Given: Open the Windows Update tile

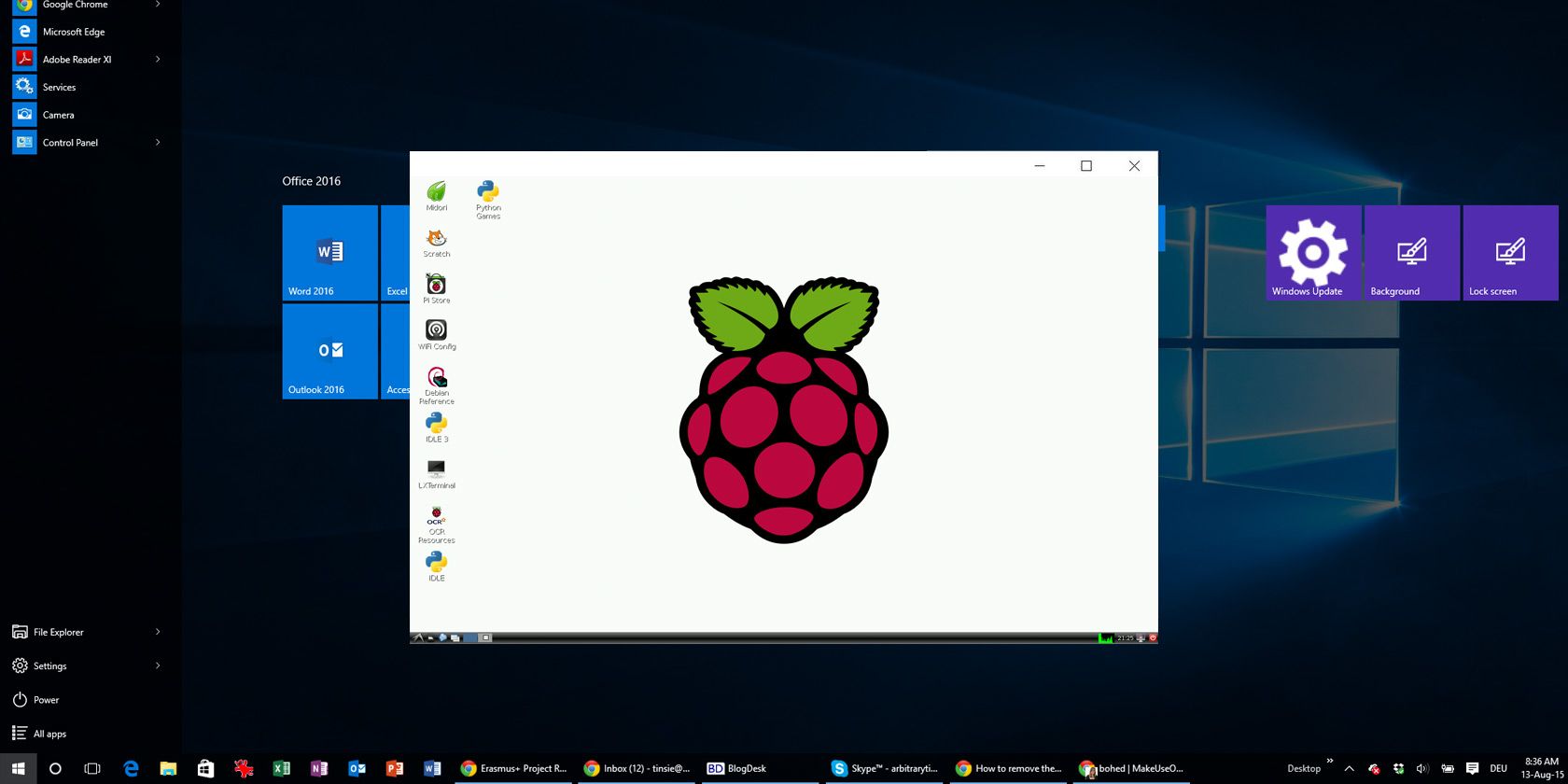Looking at the screenshot, I should tap(1313, 253).
